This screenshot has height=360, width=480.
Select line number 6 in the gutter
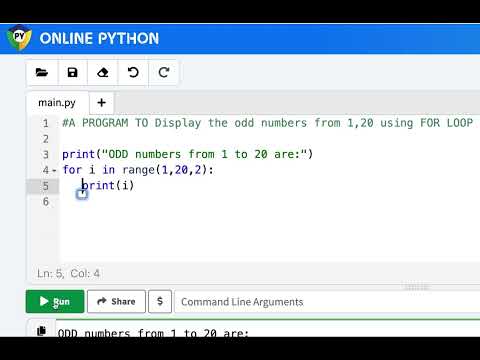click(46, 201)
